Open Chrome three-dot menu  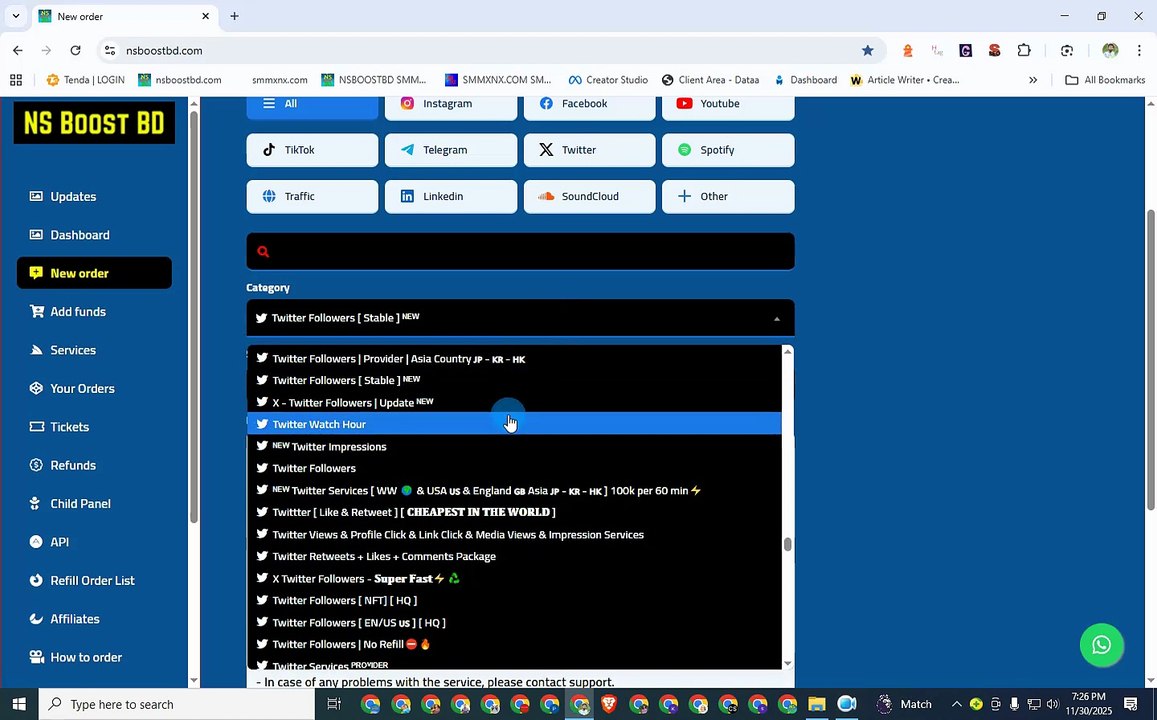tap(1139, 50)
